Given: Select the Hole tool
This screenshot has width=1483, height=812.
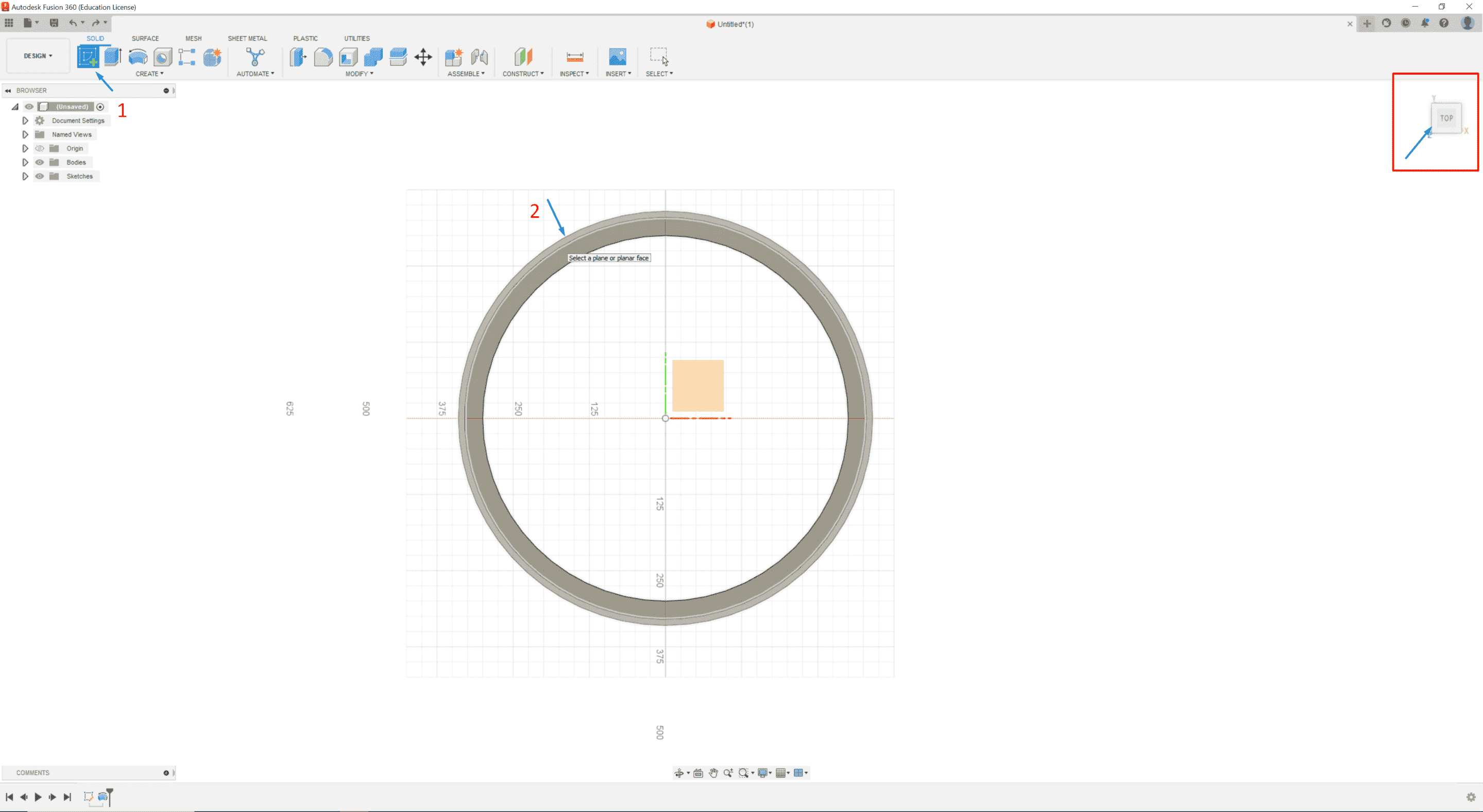Looking at the screenshot, I should tap(163, 57).
